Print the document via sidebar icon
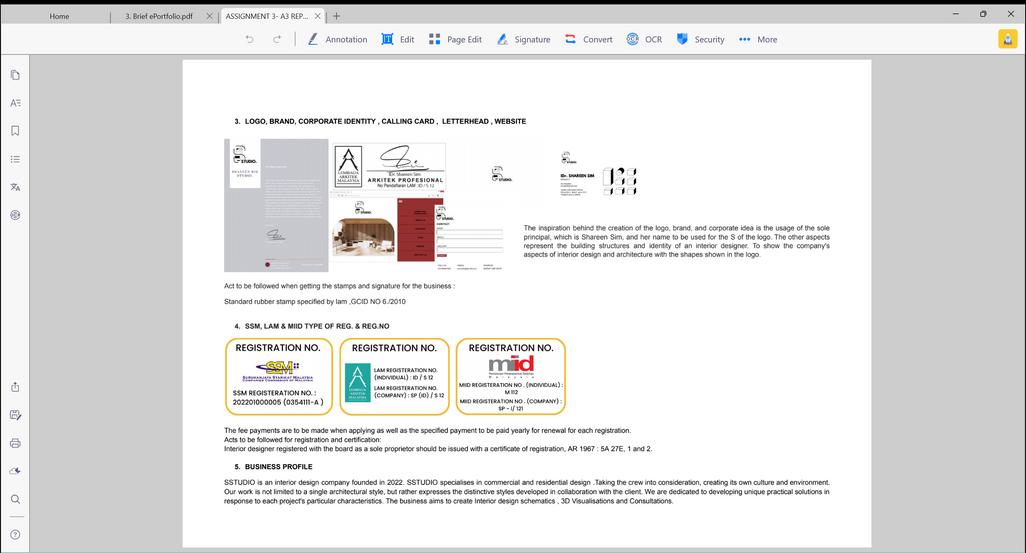 [x=15, y=443]
